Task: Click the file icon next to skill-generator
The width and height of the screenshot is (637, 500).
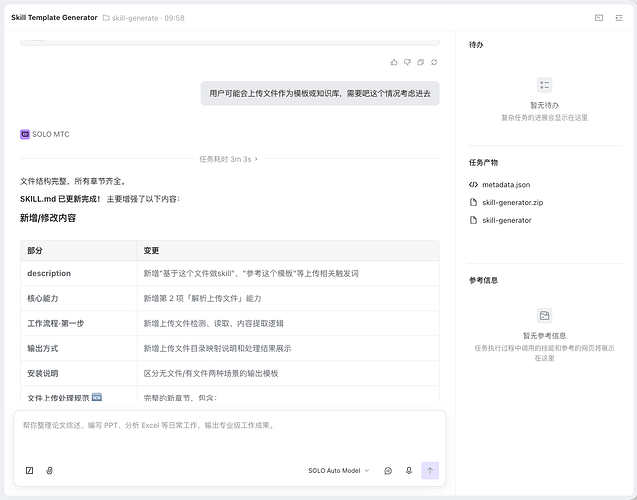Action: (473, 220)
